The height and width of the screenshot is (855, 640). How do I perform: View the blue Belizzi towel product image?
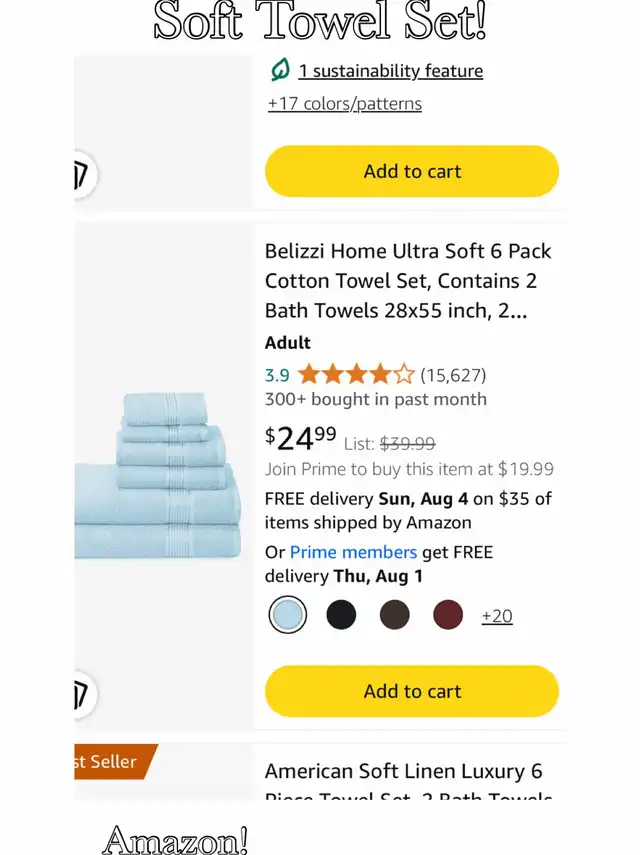pyautogui.click(x=158, y=475)
